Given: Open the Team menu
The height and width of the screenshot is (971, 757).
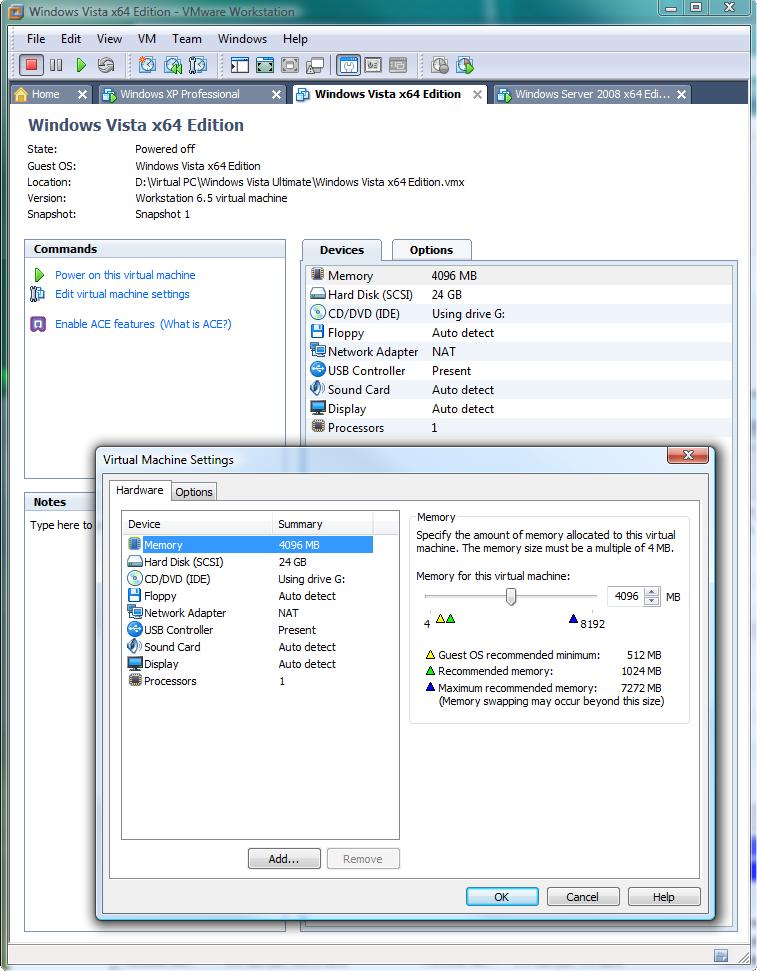Looking at the screenshot, I should coord(186,38).
